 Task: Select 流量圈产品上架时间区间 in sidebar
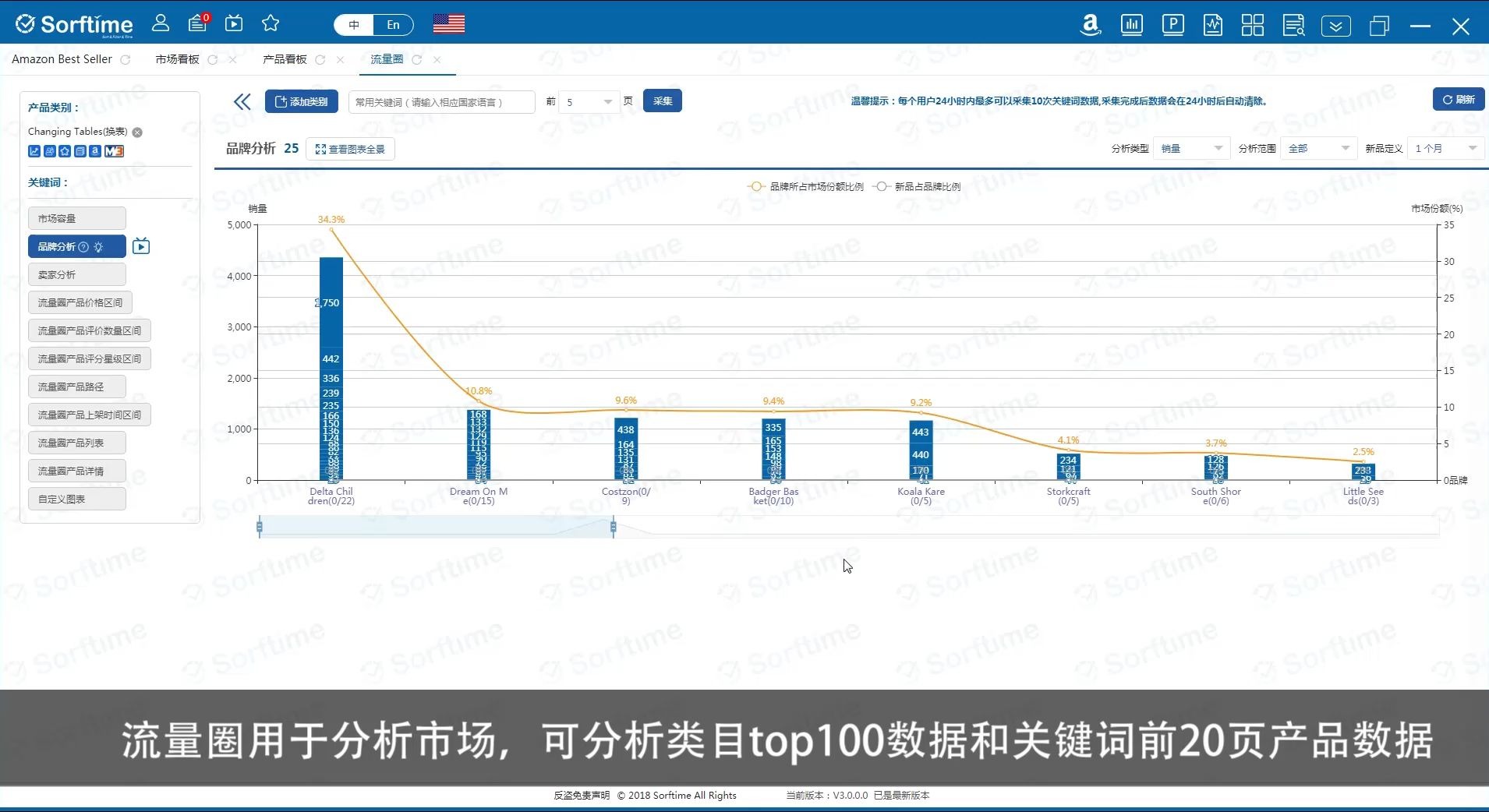(90, 415)
